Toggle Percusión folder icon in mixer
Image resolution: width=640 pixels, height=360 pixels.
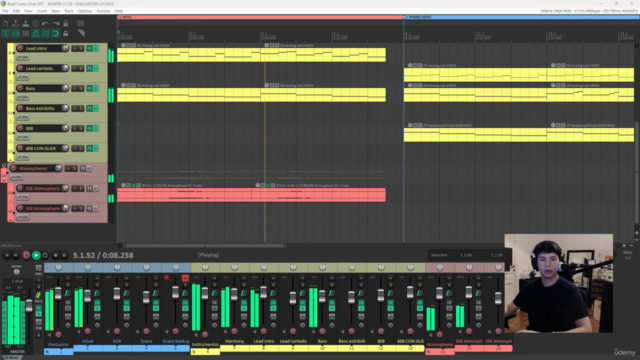[47, 351]
